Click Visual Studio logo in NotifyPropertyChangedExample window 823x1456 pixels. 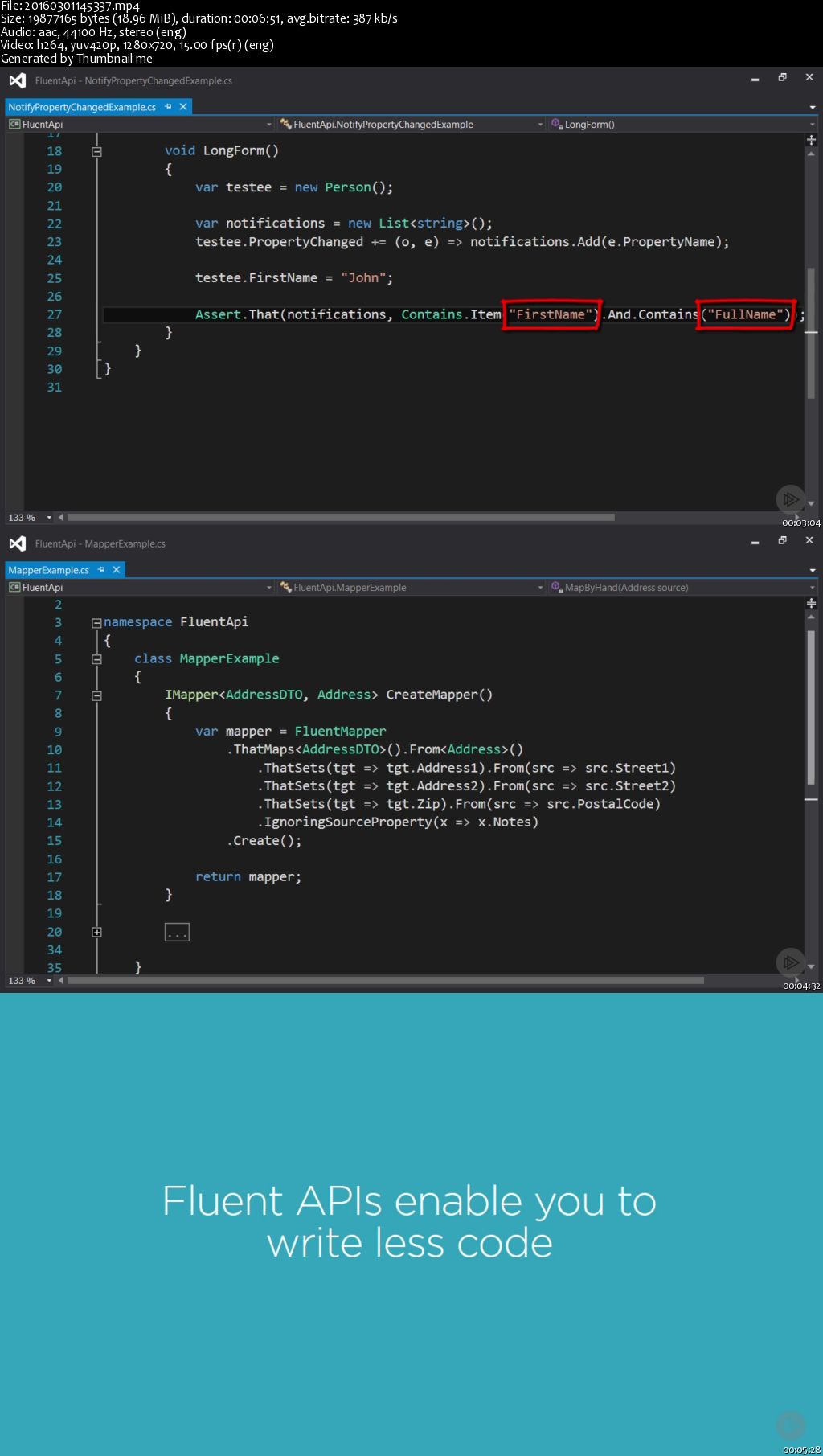(x=17, y=80)
